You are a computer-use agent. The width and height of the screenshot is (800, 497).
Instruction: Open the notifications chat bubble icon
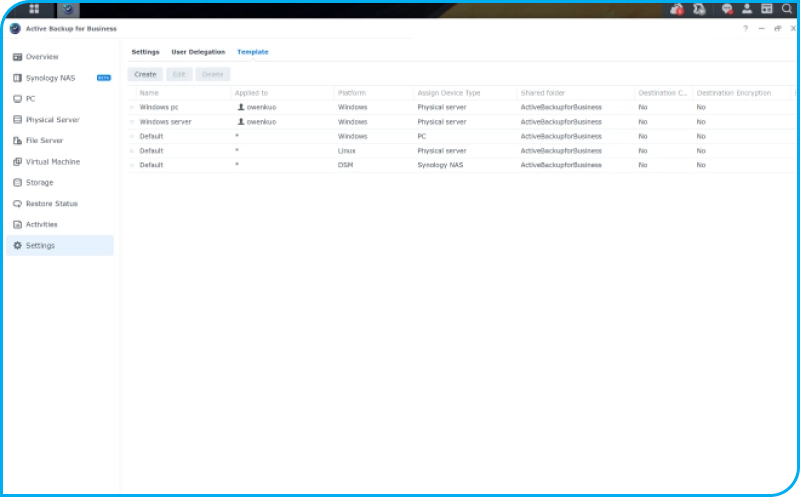click(727, 9)
